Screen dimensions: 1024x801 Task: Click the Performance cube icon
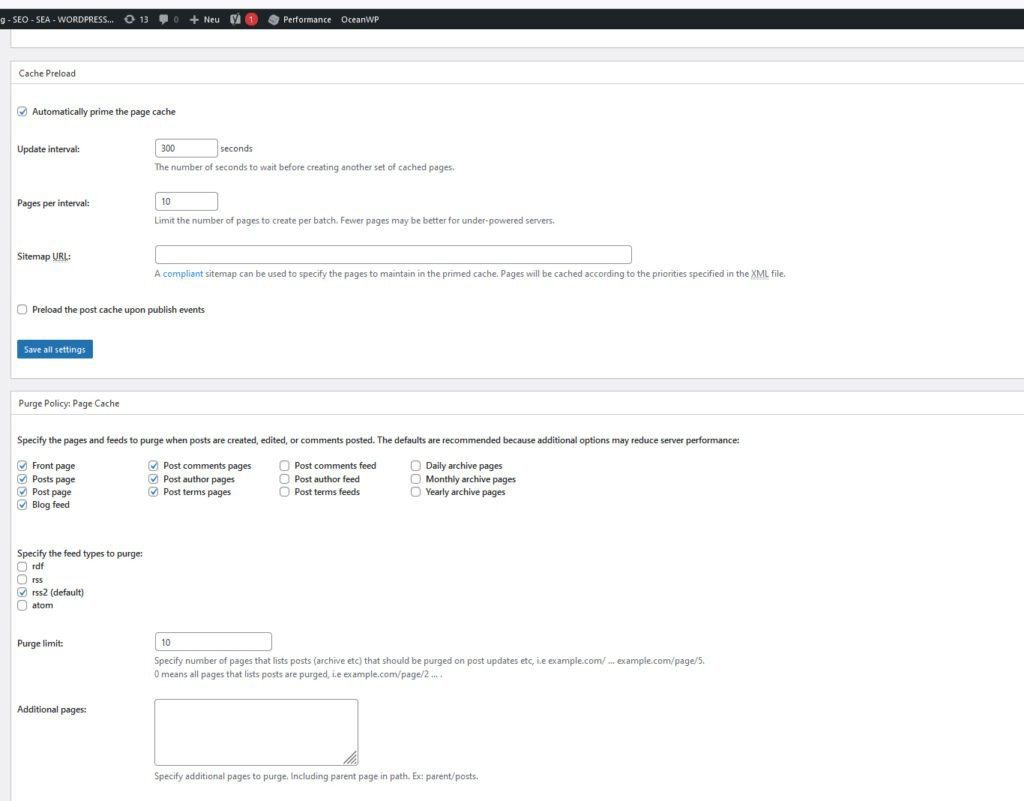click(x=274, y=20)
